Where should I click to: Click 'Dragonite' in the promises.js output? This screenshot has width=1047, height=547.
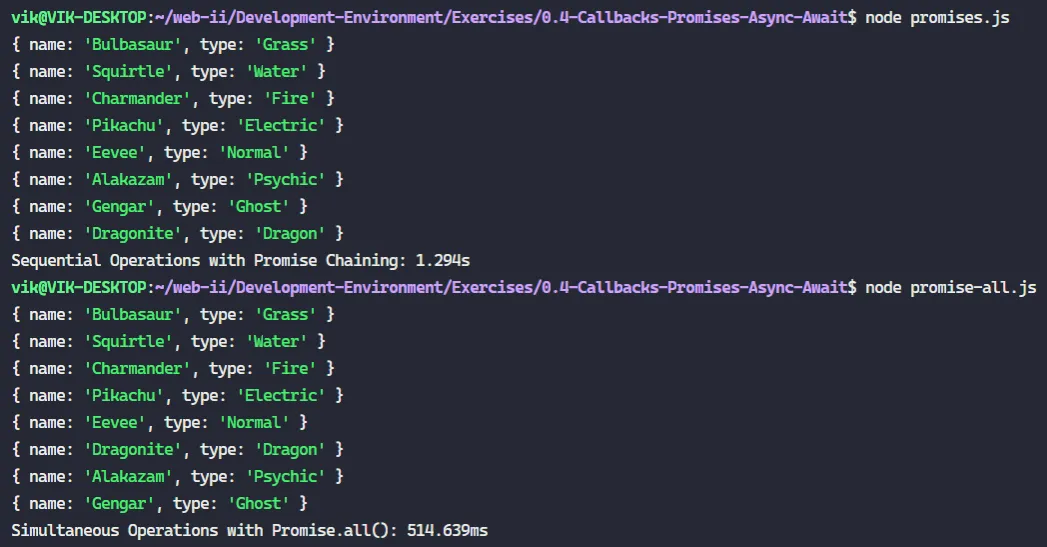pyautogui.click(x=132, y=234)
